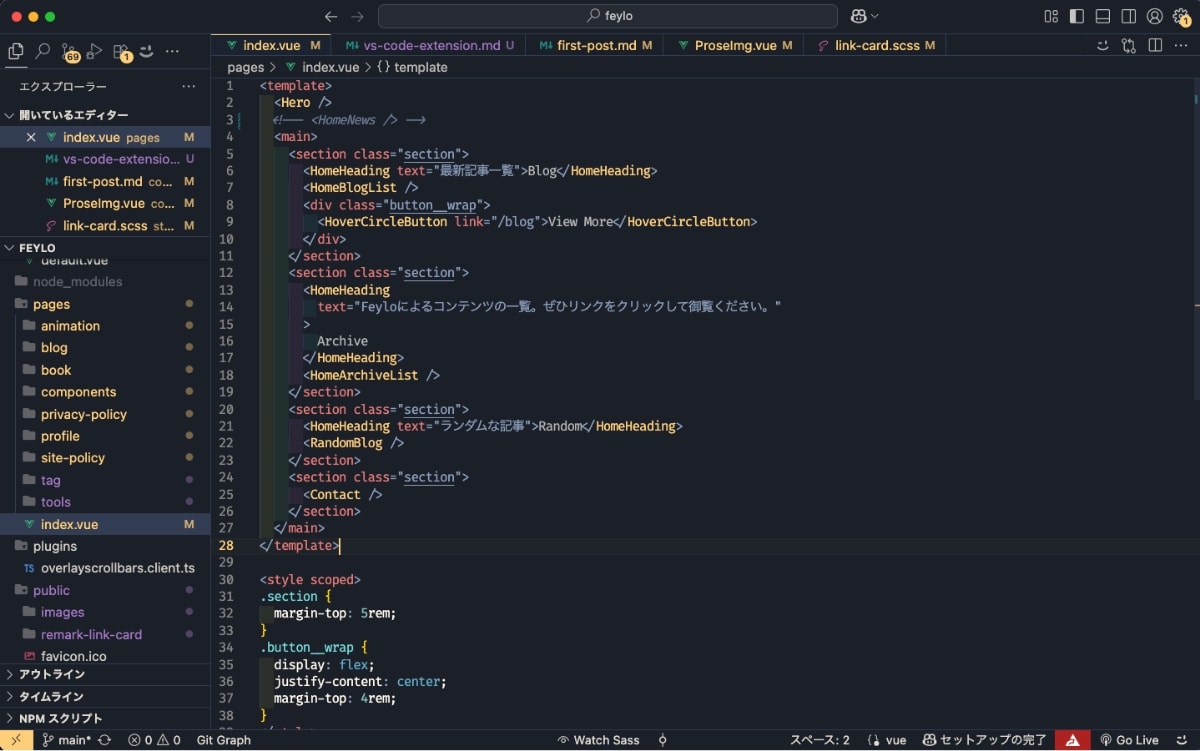Switch to ProseImg.vue tab

735,45
